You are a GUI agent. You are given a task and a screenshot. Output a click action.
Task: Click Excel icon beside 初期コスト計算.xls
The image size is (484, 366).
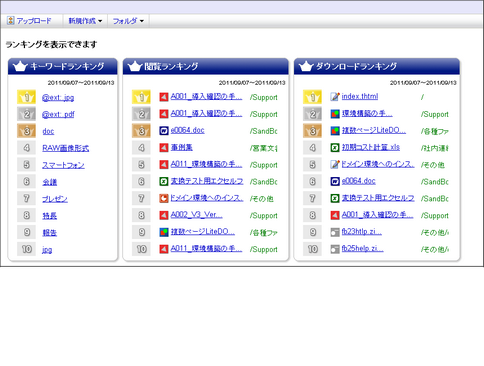(x=335, y=148)
